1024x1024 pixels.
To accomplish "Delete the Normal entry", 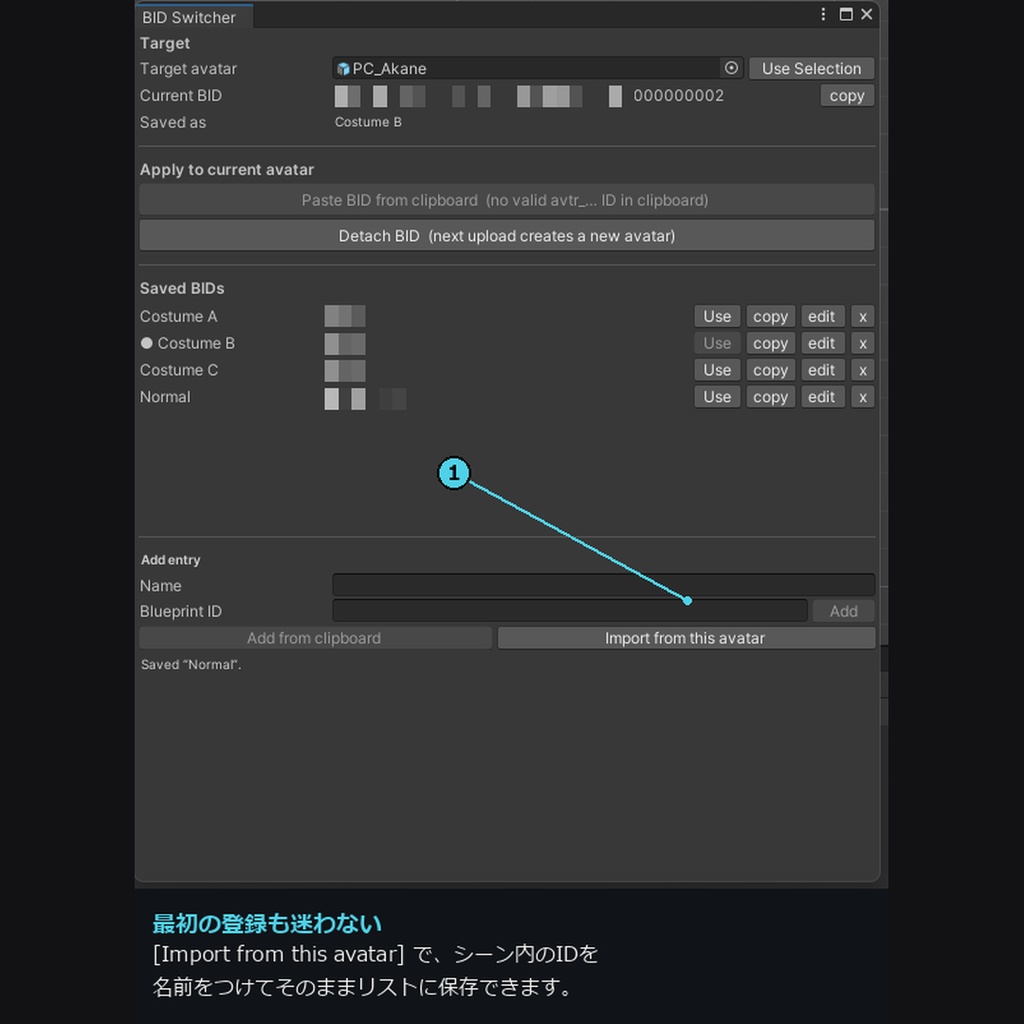I will point(863,396).
